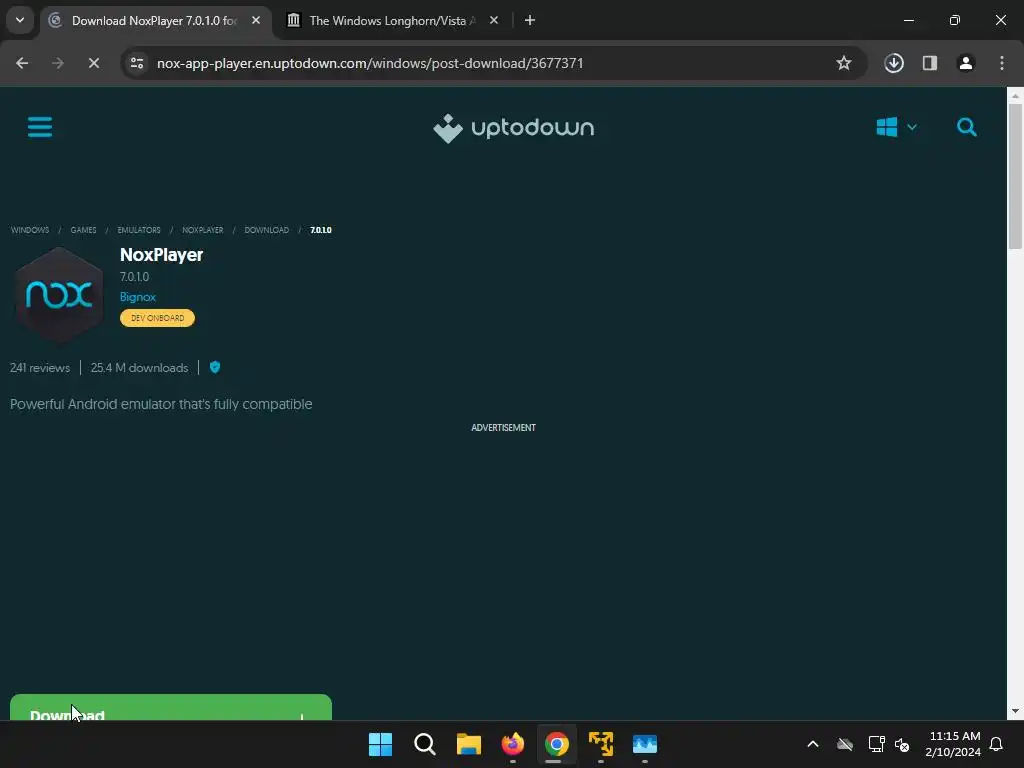Click the DEV ONBOARD badge
Screen dimensions: 1024x768
[157, 318]
